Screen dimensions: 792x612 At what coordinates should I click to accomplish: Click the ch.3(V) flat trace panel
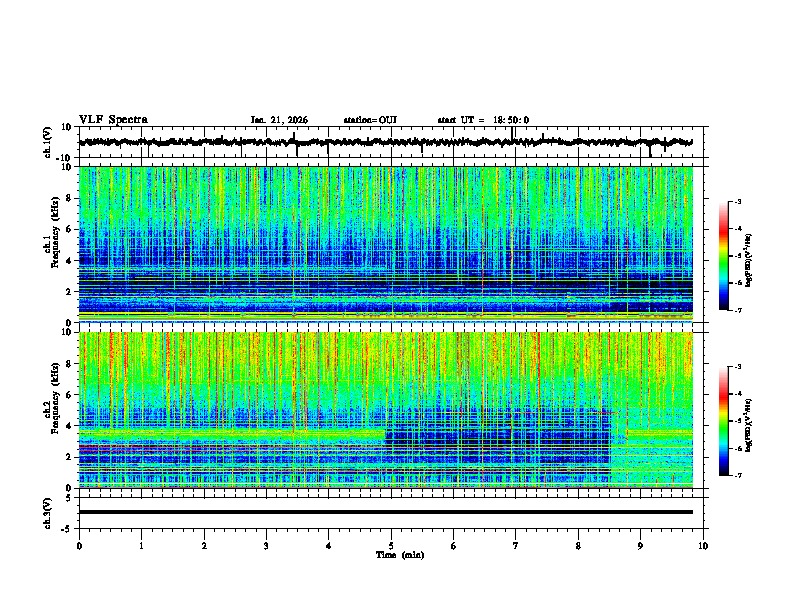pyautogui.click(x=393, y=513)
